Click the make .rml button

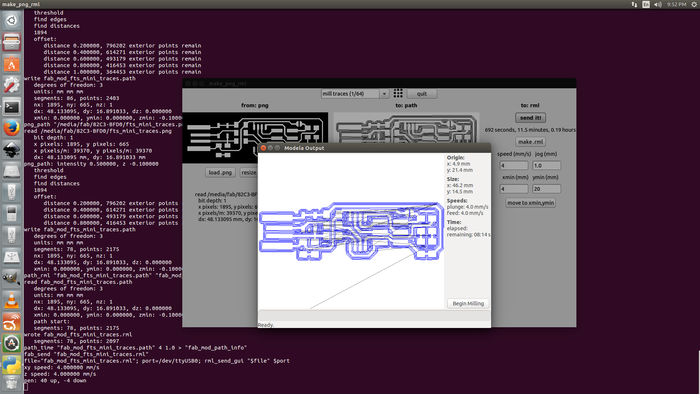click(x=530, y=142)
